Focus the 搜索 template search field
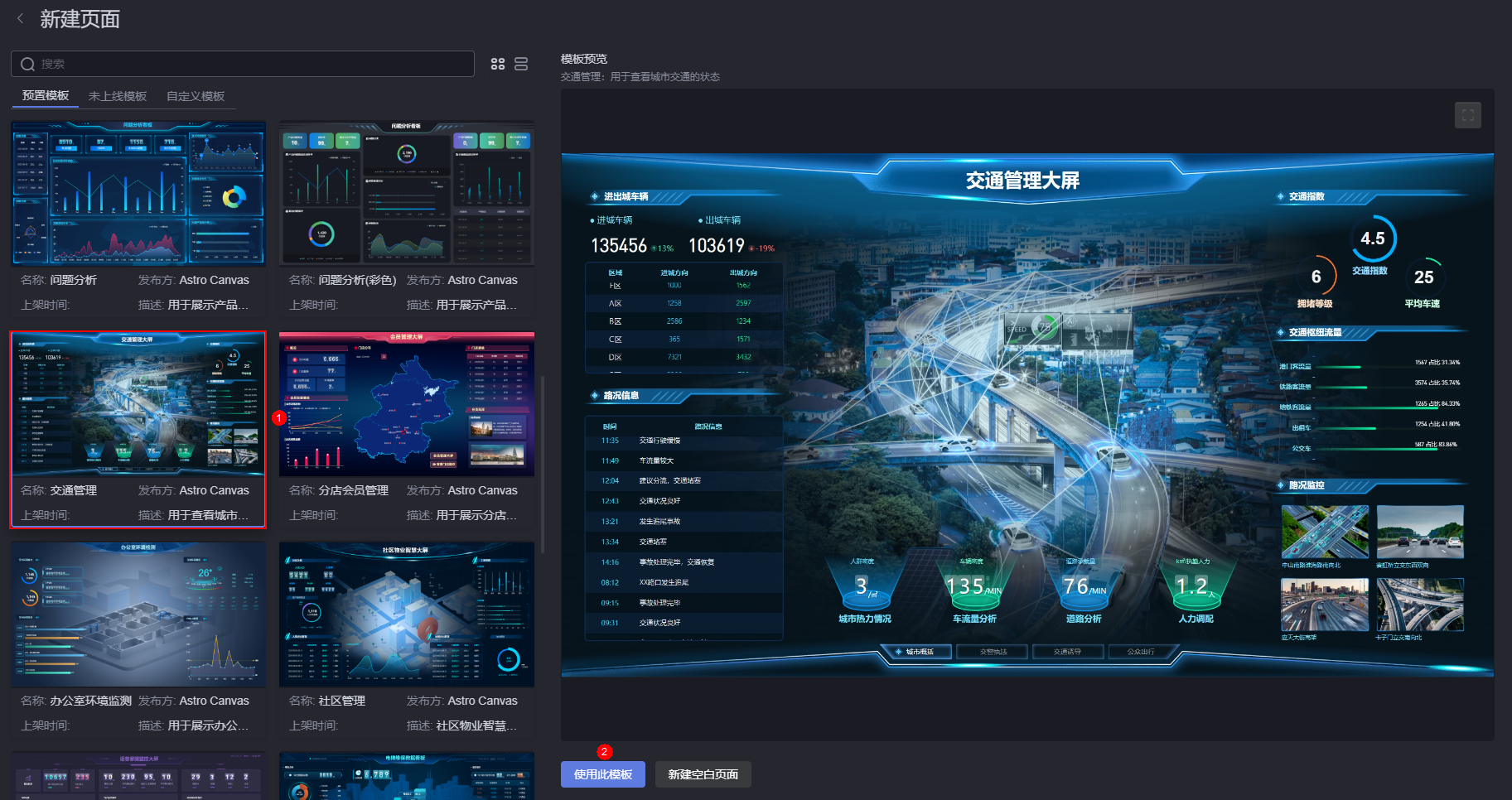This screenshot has width=1512, height=800. (243, 64)
